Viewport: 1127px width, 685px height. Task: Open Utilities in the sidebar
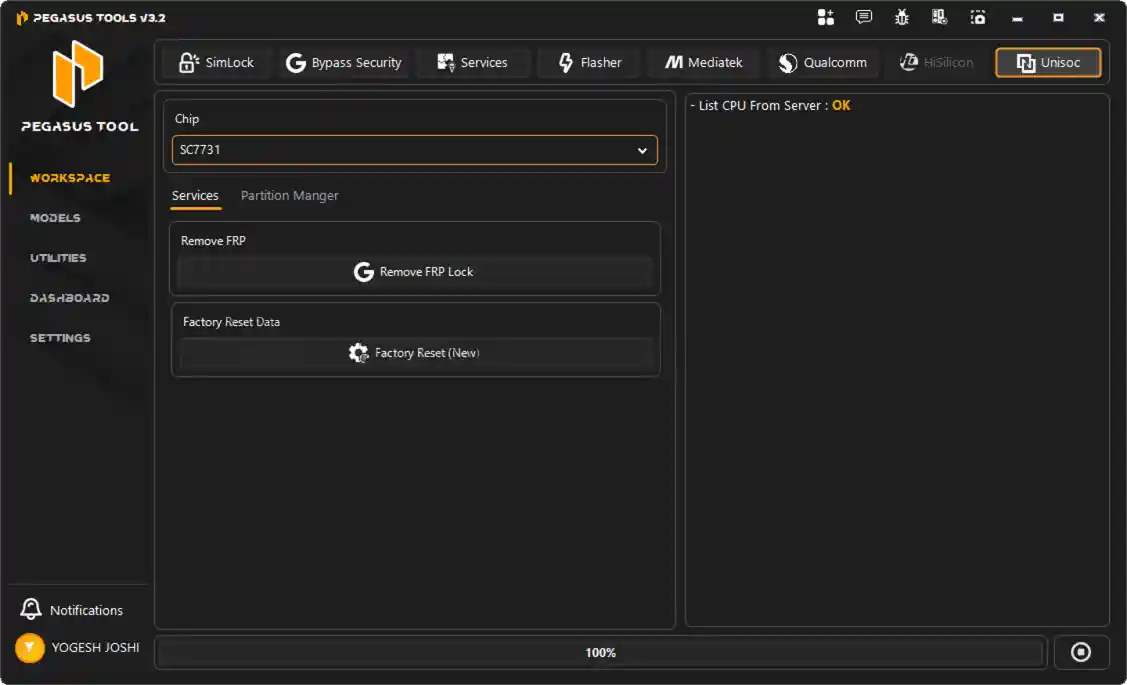tap(58, 258)
